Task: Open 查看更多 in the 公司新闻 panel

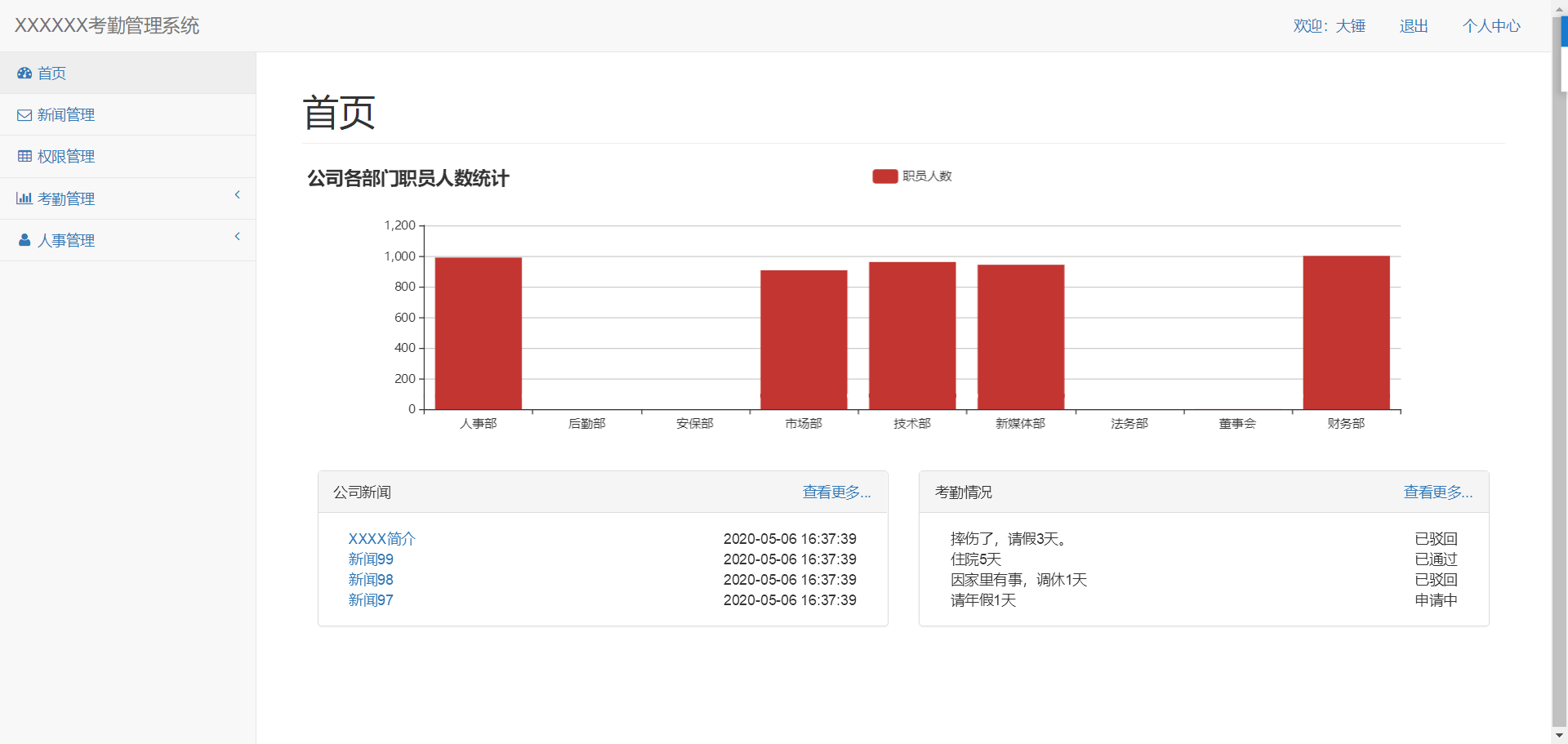Action: pos(836,492)
